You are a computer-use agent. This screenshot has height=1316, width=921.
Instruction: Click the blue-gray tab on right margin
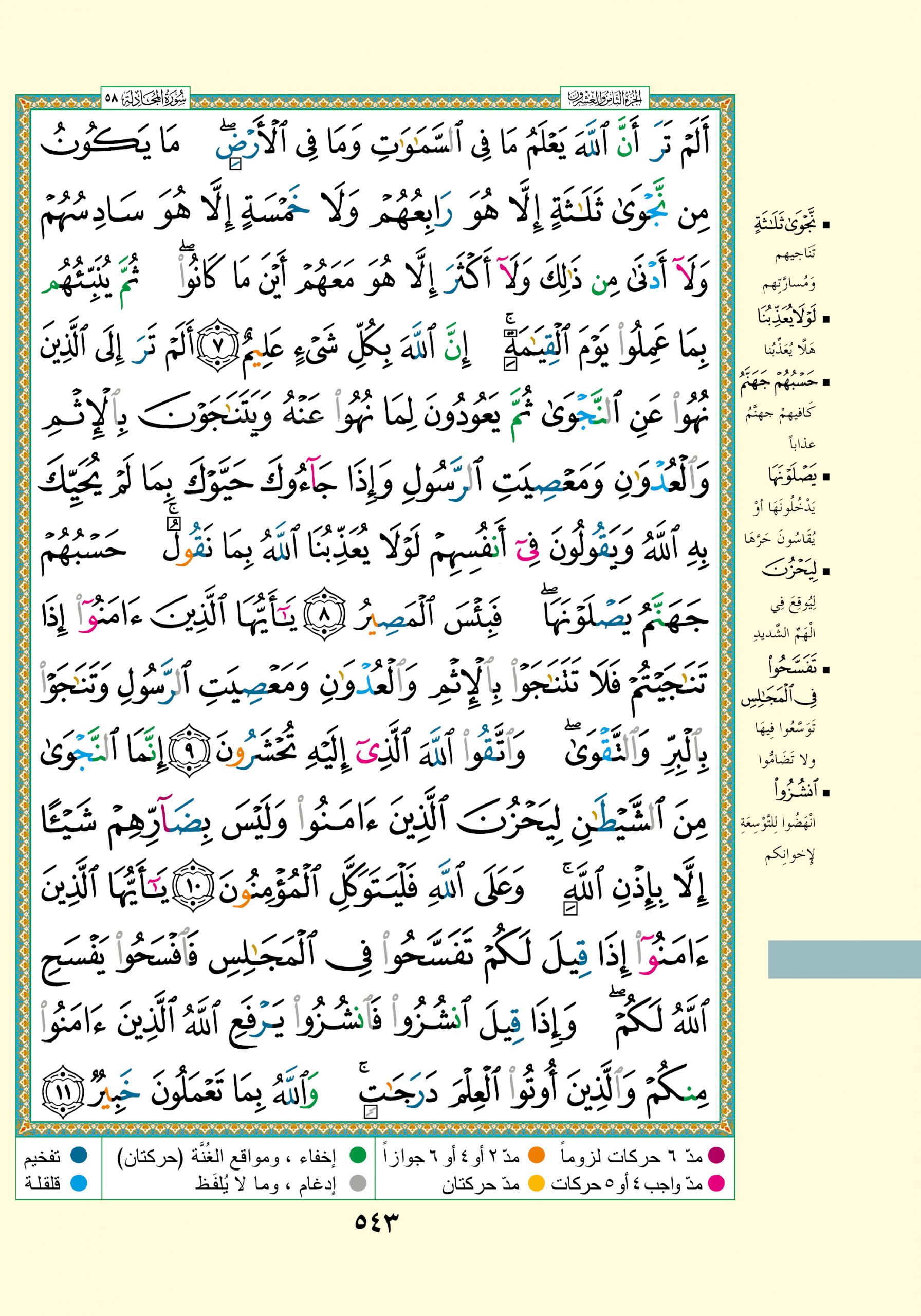[843, 959]
